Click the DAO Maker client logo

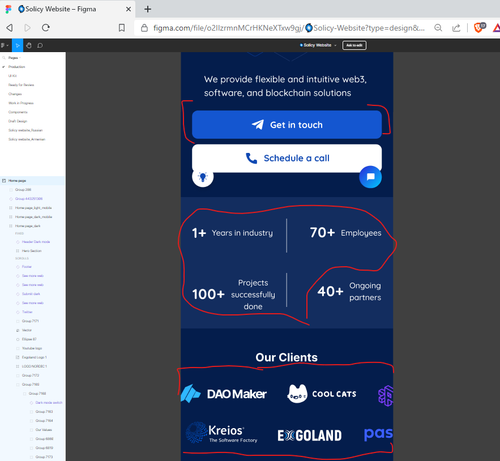click(x=224, y=394)
